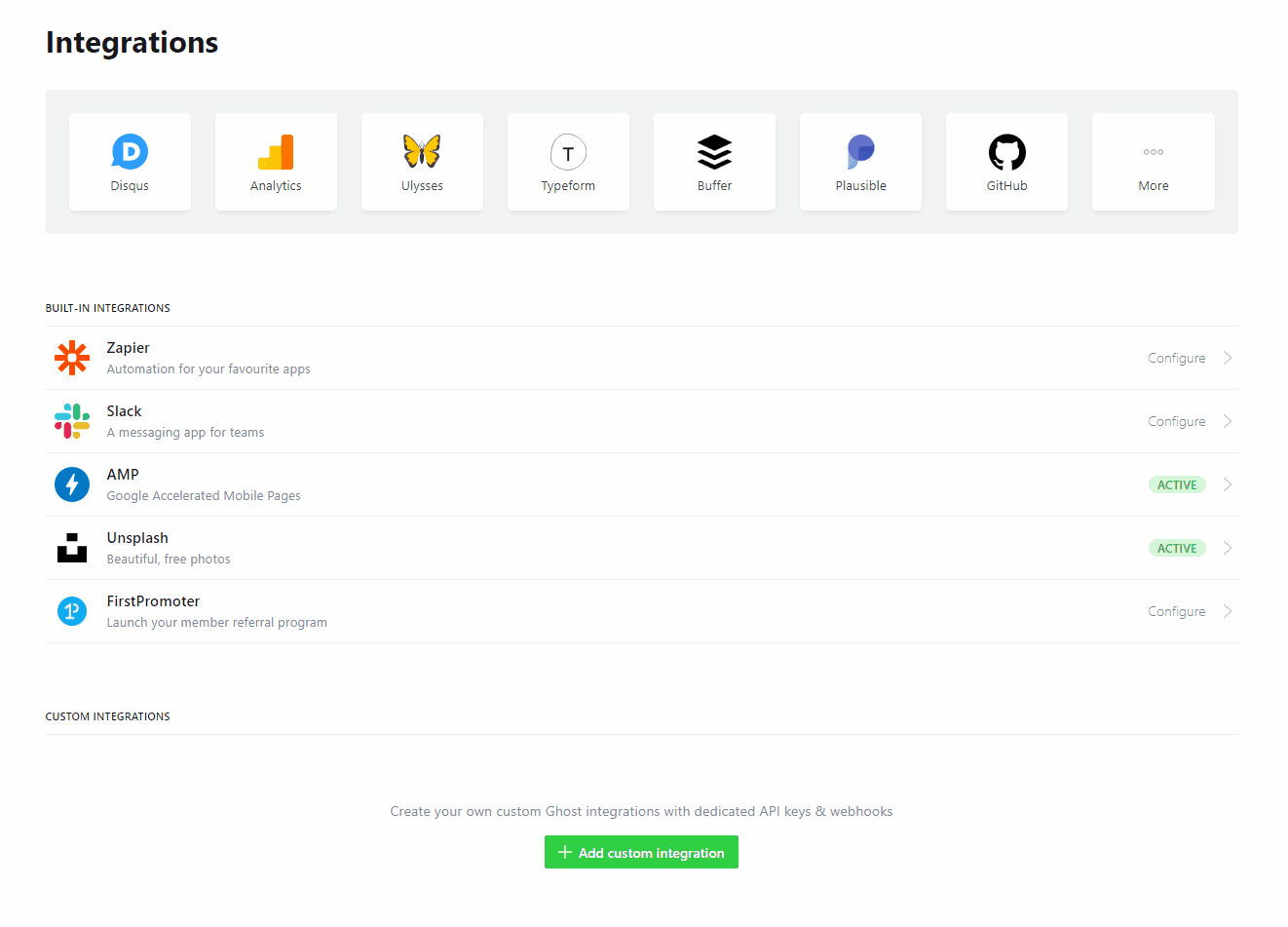1288x927 pixels.
Task: Select the Typeform integration tile
Action: (568, 161)
